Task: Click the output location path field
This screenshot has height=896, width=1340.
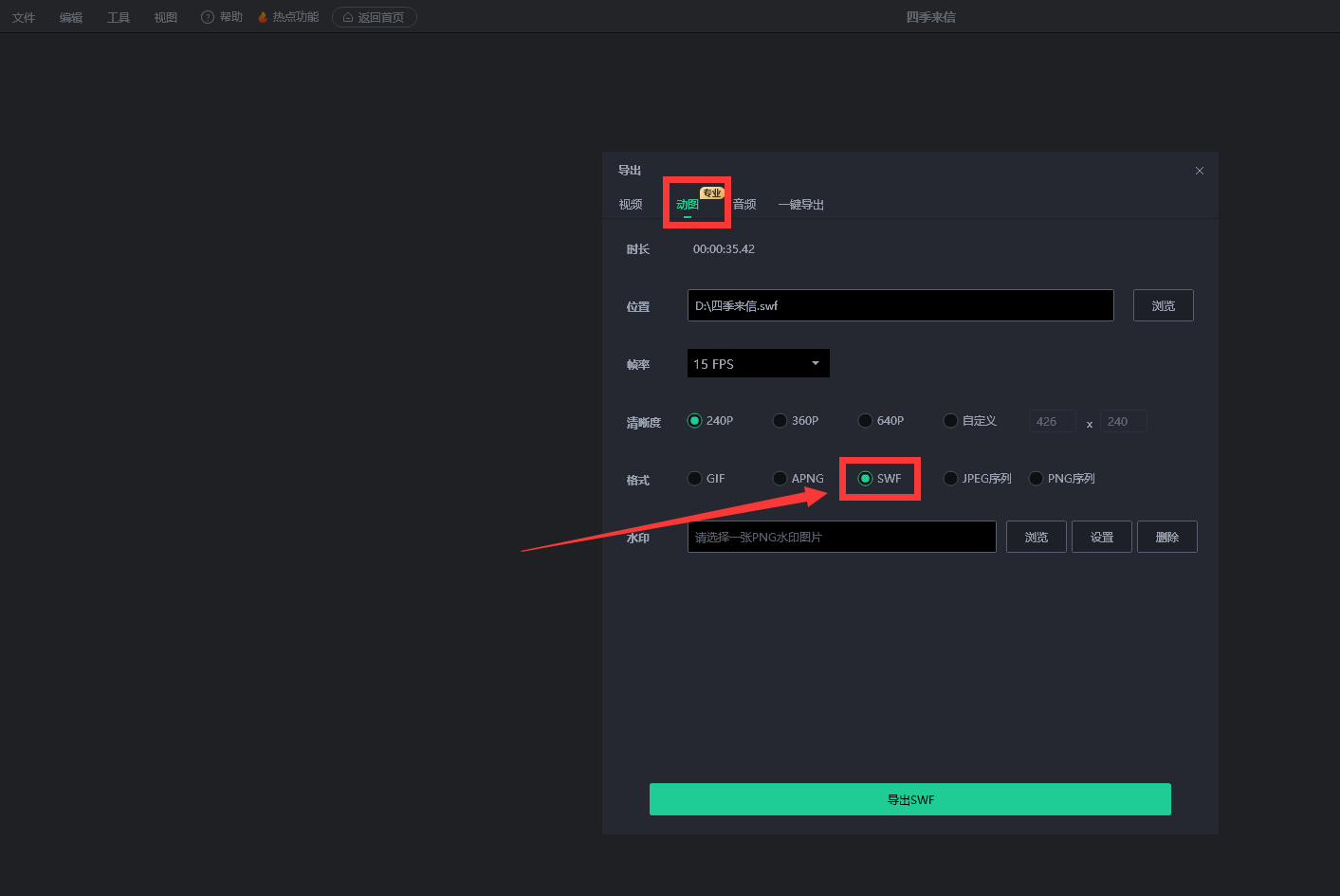Action: pos(900,305)
